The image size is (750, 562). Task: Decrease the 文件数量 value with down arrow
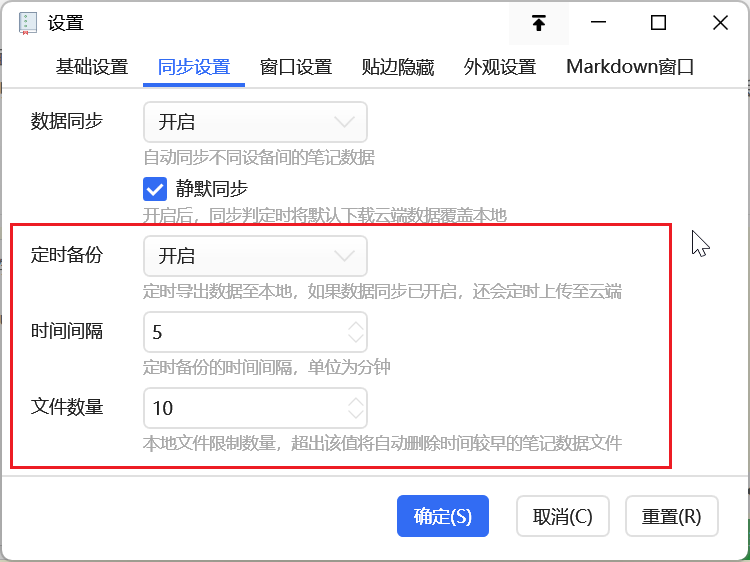tap(356, 414)
